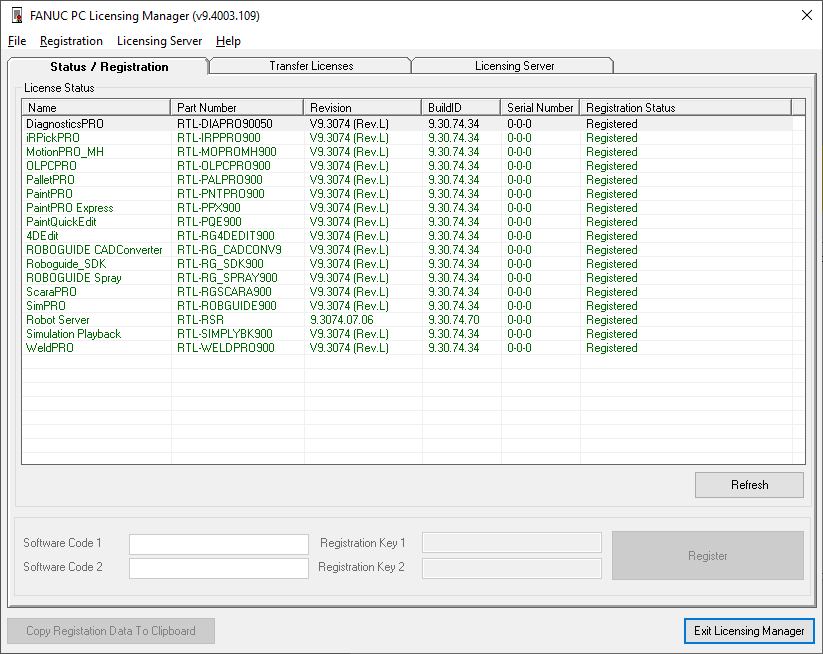Sort by the Name column header
823x654 pixels.
point(96,107)
